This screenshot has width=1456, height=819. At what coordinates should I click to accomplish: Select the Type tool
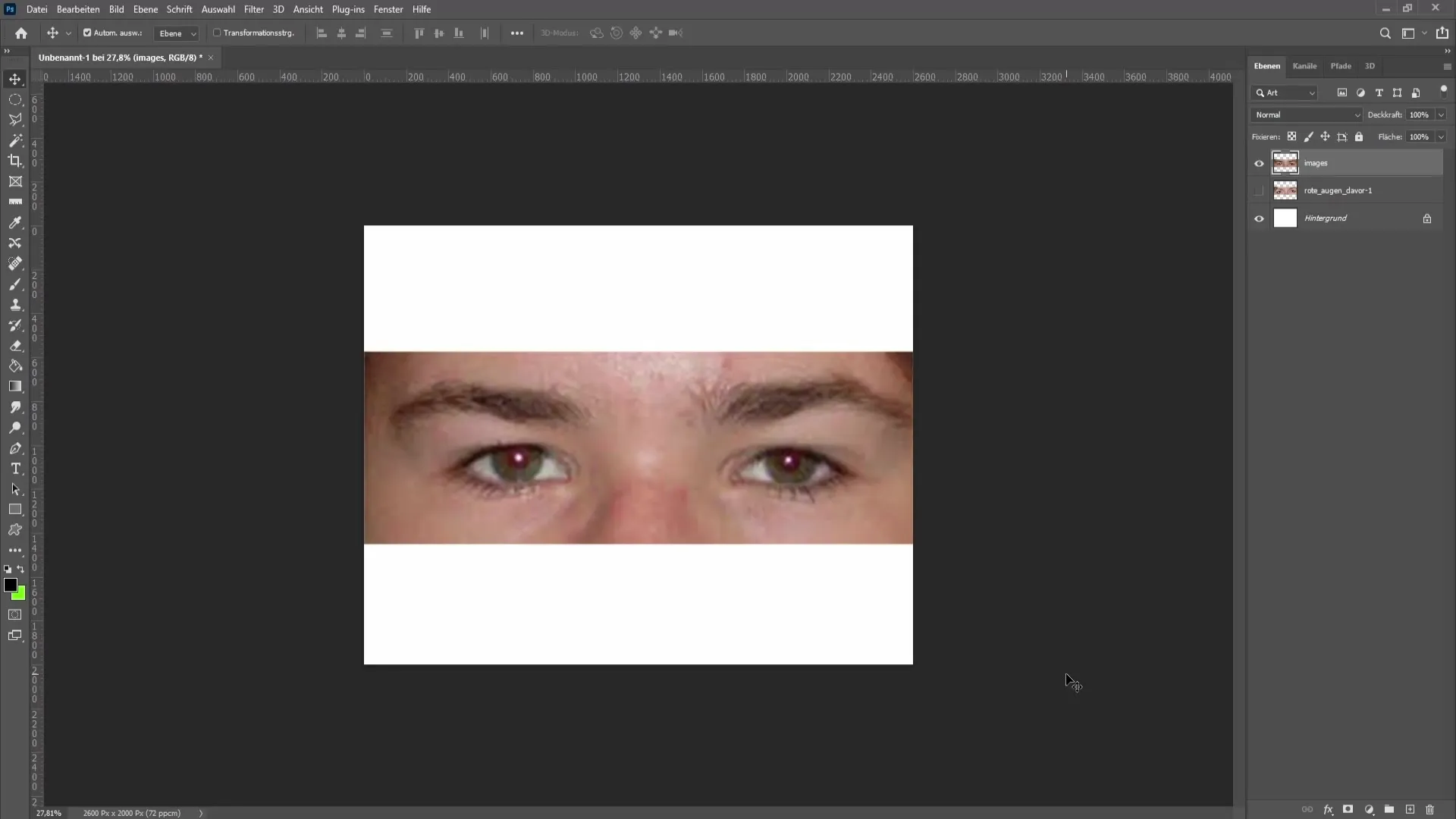(x=15, y=470)
